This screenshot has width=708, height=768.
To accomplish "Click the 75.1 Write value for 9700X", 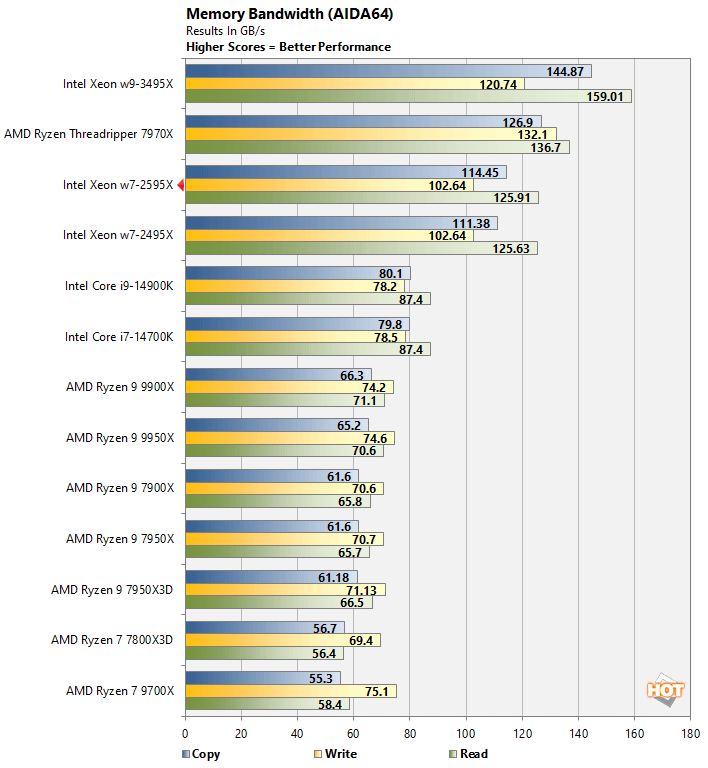I will pyautogui.click(x=377, y=692).
